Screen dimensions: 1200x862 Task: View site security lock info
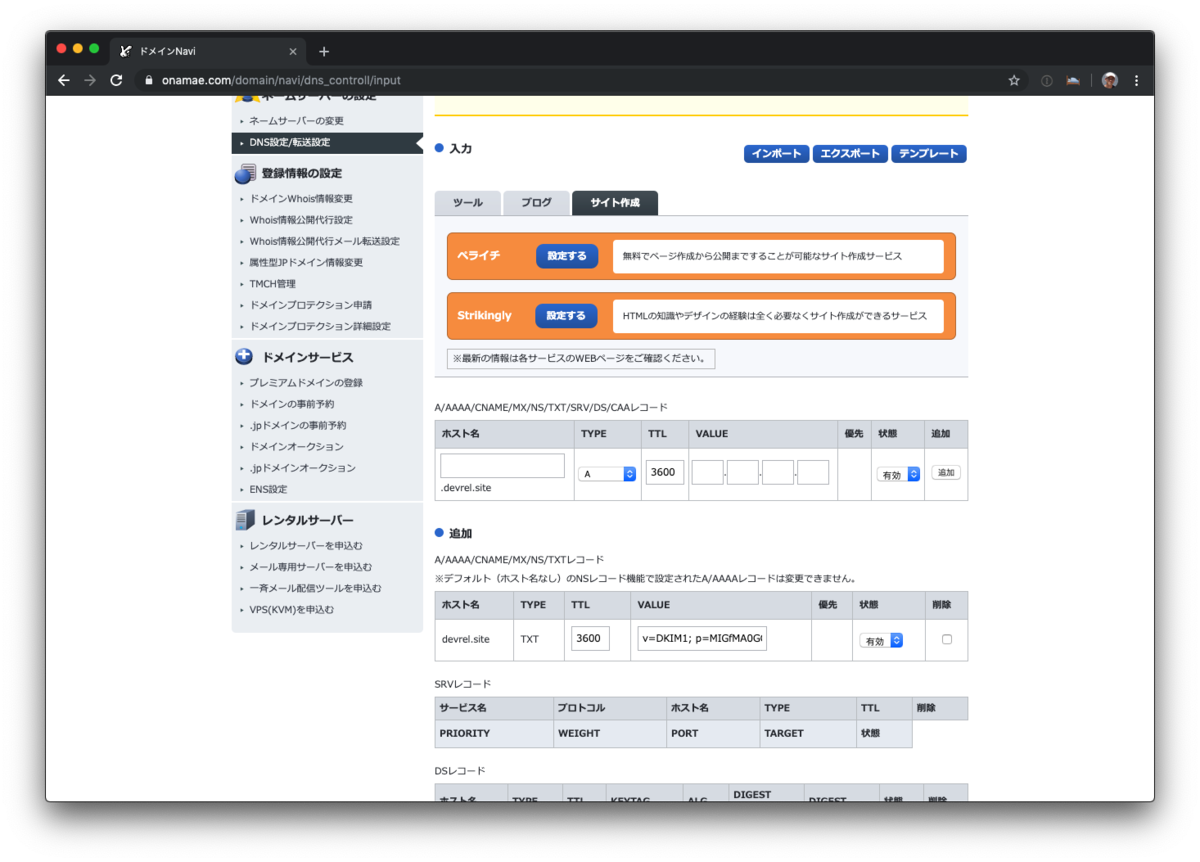click(x=149, y=80)
